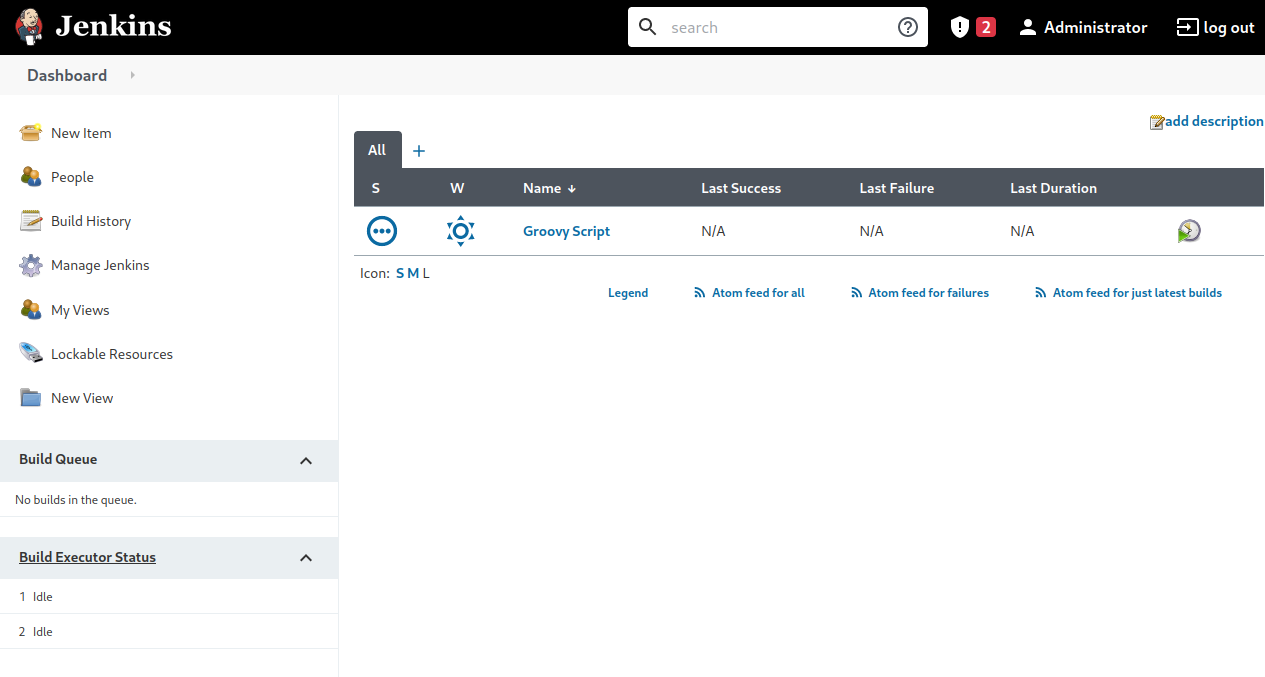This screenshot has height=677, width=1265.
Task: Collapse the Build Queue panel
Action: 306,461
